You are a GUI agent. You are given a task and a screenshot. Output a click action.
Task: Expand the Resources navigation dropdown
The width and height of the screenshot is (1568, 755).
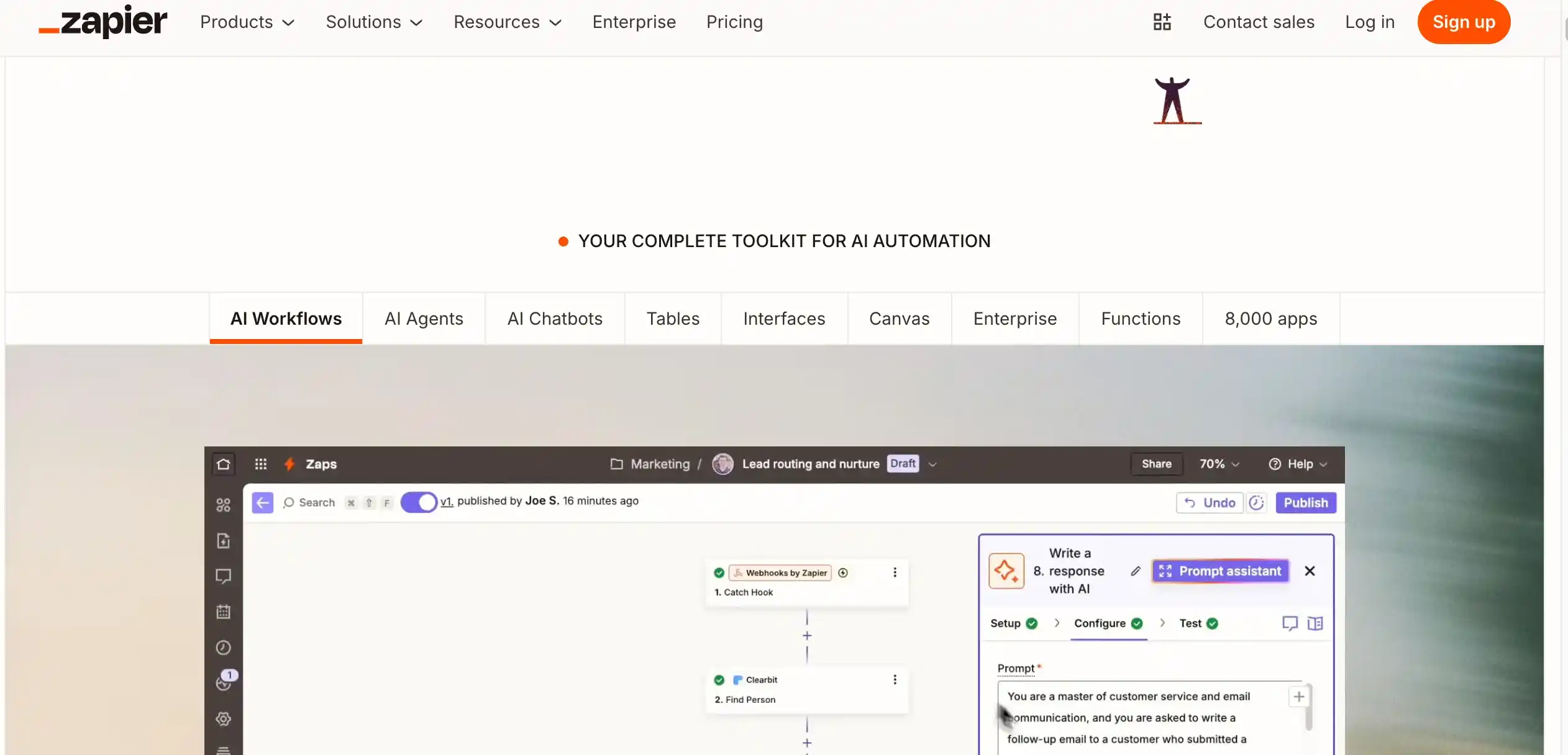pyautogui.click(x=507, y=22)
